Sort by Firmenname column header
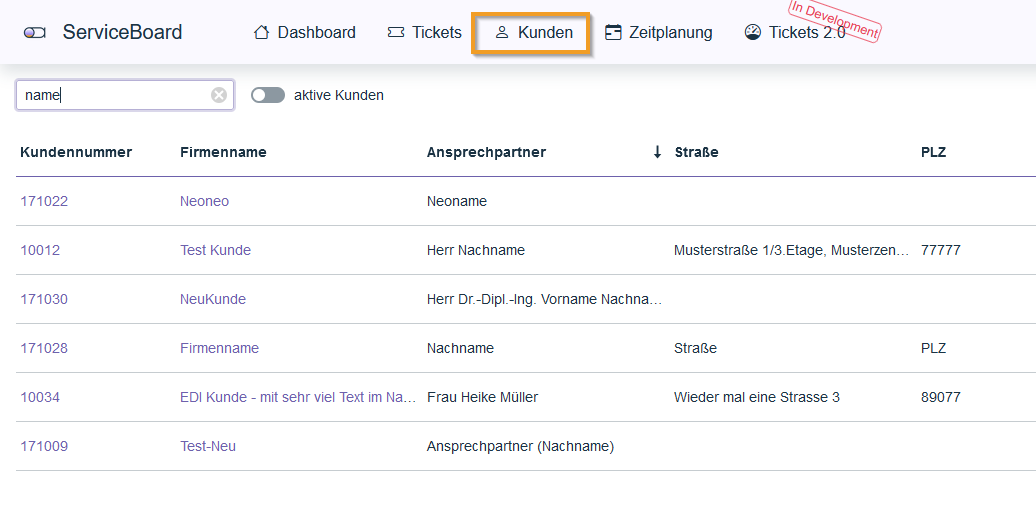 [x=223, y=152]
